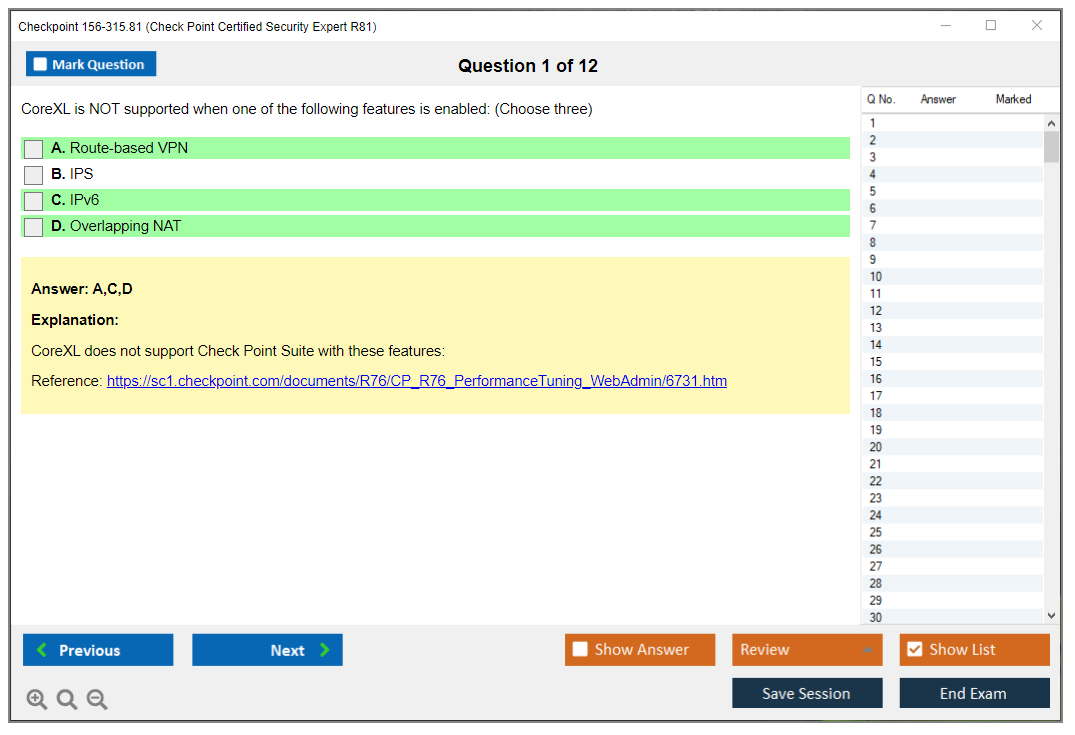
Task: Click the Marked column header
Action: [1013, 99]
